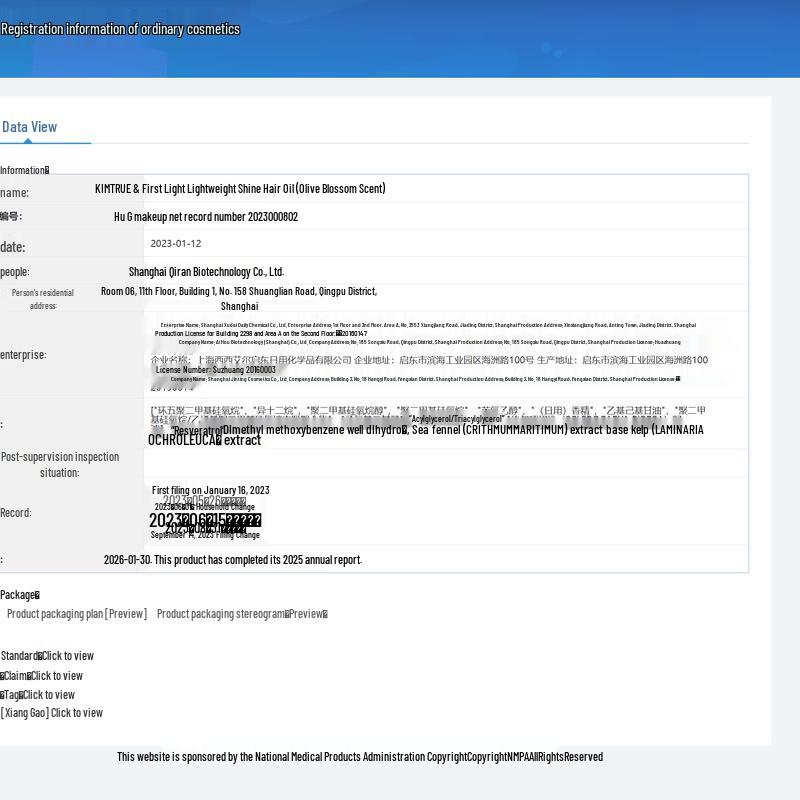Viewport: 800px width, 800px height.
Task: Select September 14, 2023 Filing Change entry
Action: click(205, 535)
